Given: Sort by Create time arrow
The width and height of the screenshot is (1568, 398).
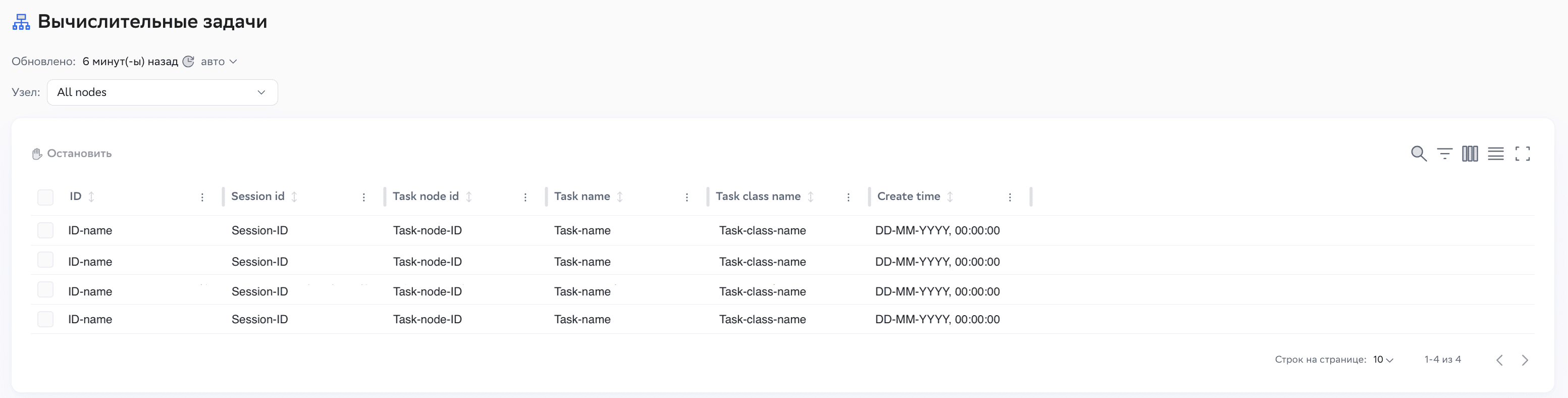Looking at the screenshot, I should [950, 197].
